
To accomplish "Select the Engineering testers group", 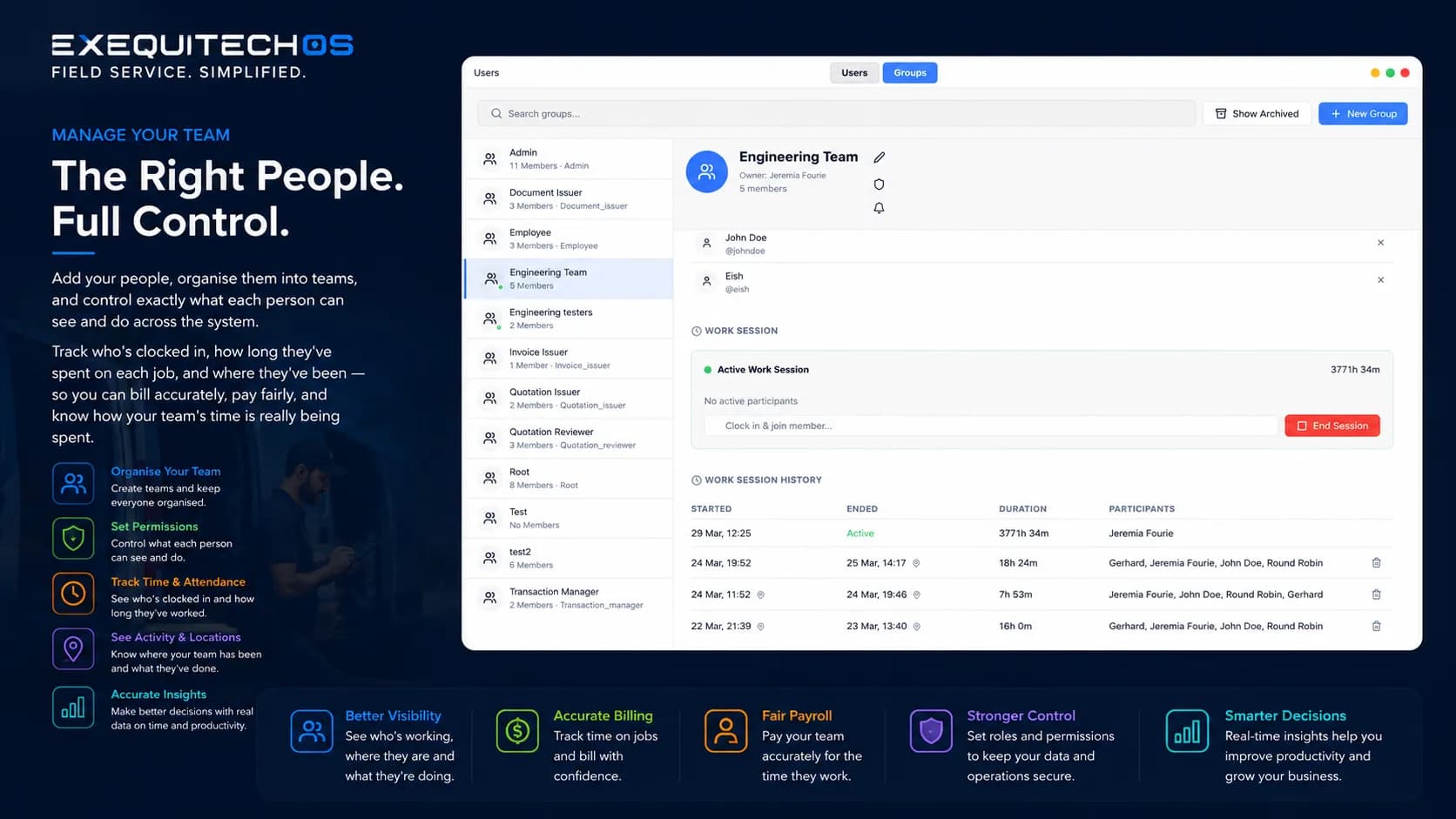I will pos(569,319).
